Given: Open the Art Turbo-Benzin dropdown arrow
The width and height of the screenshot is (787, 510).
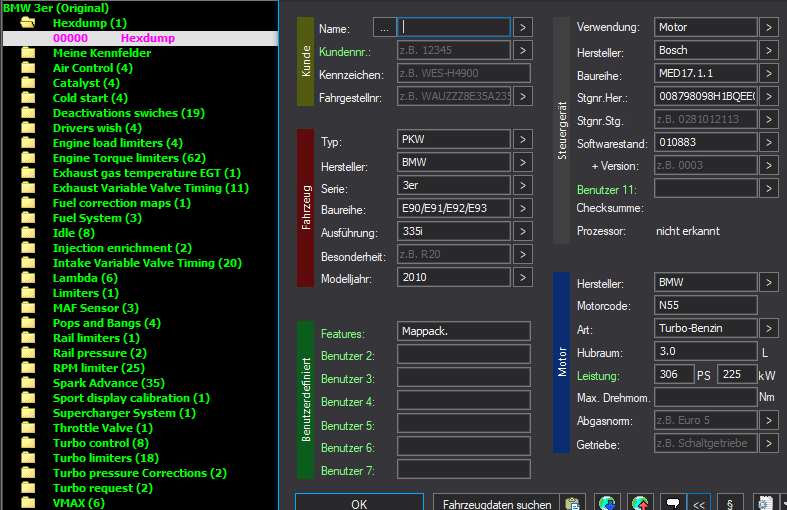Looking at the screenshot, I should click(768, 328).
